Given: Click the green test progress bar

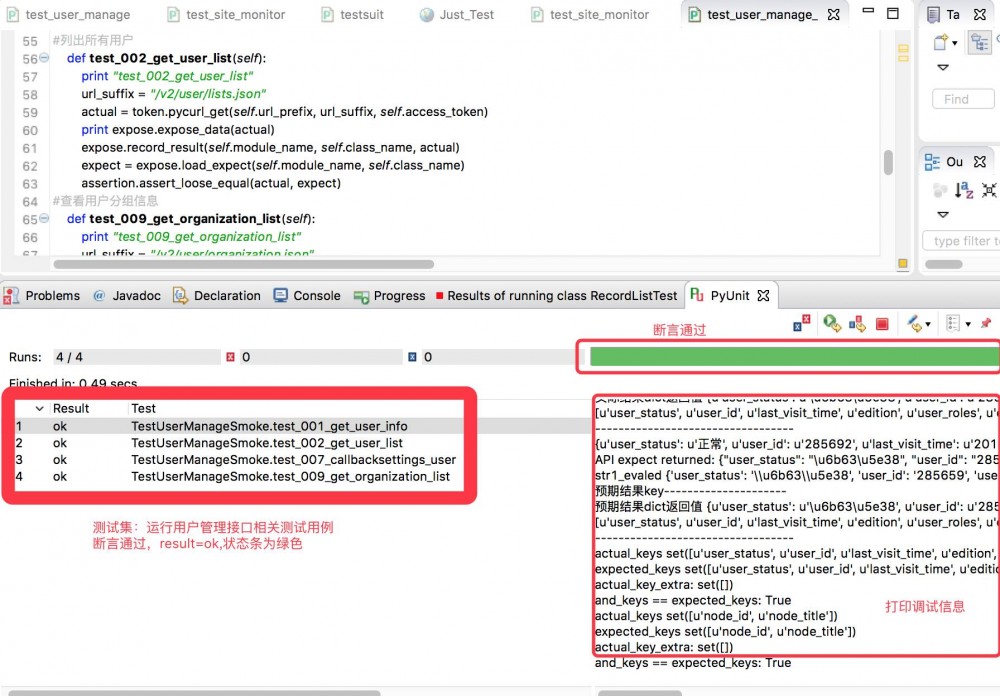Looking at the screenshot, I should click(794, 357).
